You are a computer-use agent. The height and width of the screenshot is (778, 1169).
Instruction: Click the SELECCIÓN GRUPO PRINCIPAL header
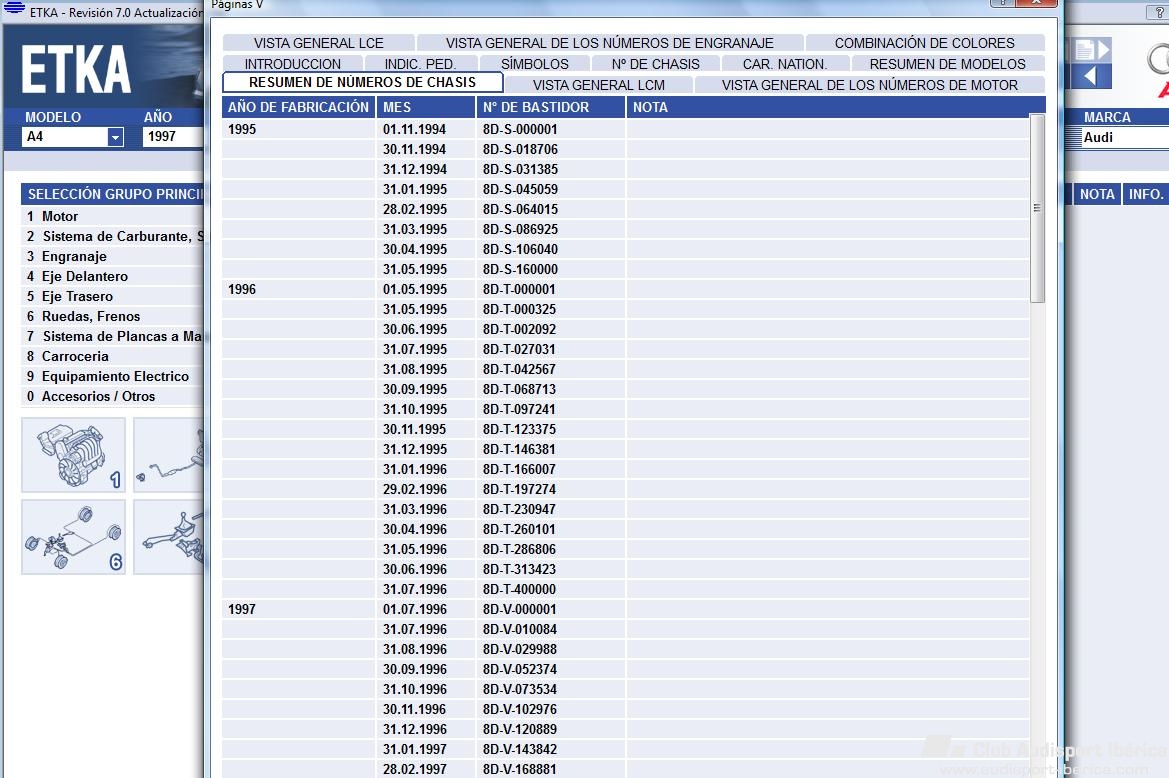113,194
